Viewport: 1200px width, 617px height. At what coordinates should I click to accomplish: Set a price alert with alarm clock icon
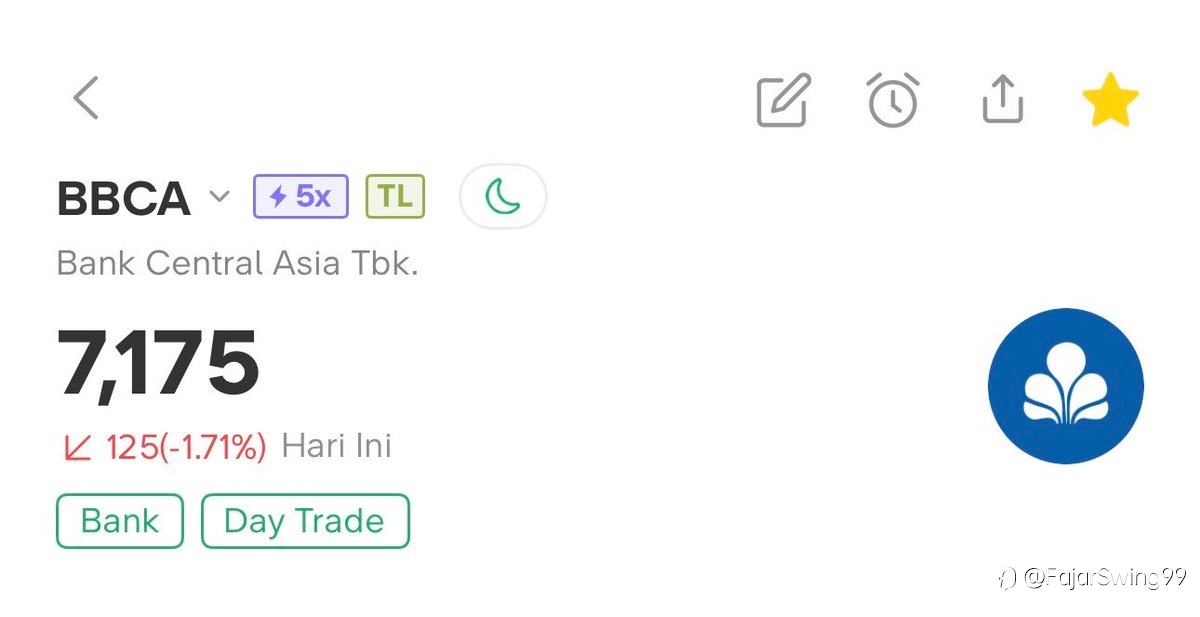[892, 100]
